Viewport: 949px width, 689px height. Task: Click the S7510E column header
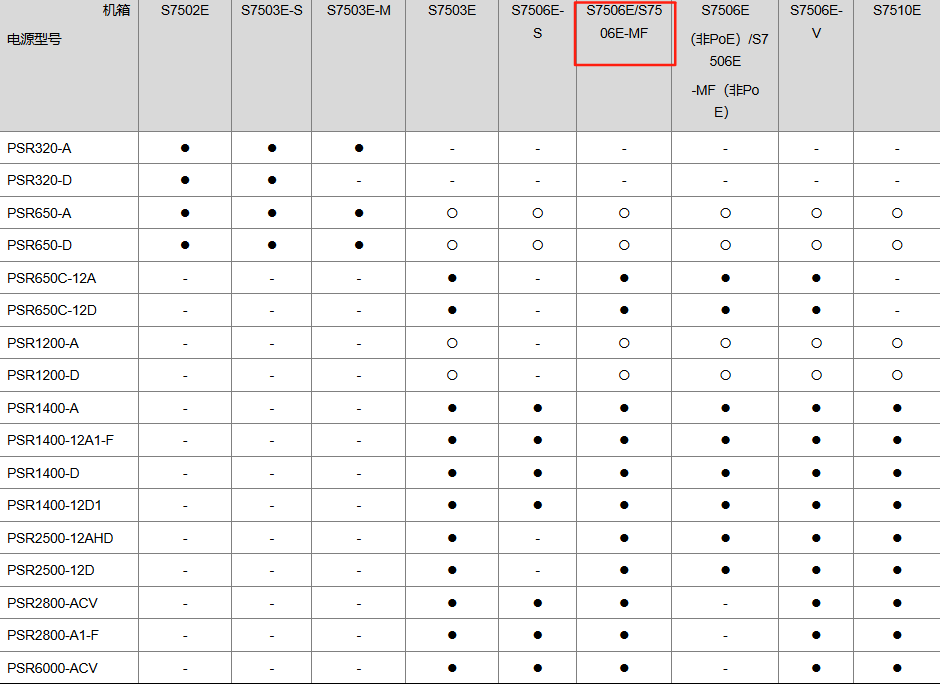coord(897,11)
